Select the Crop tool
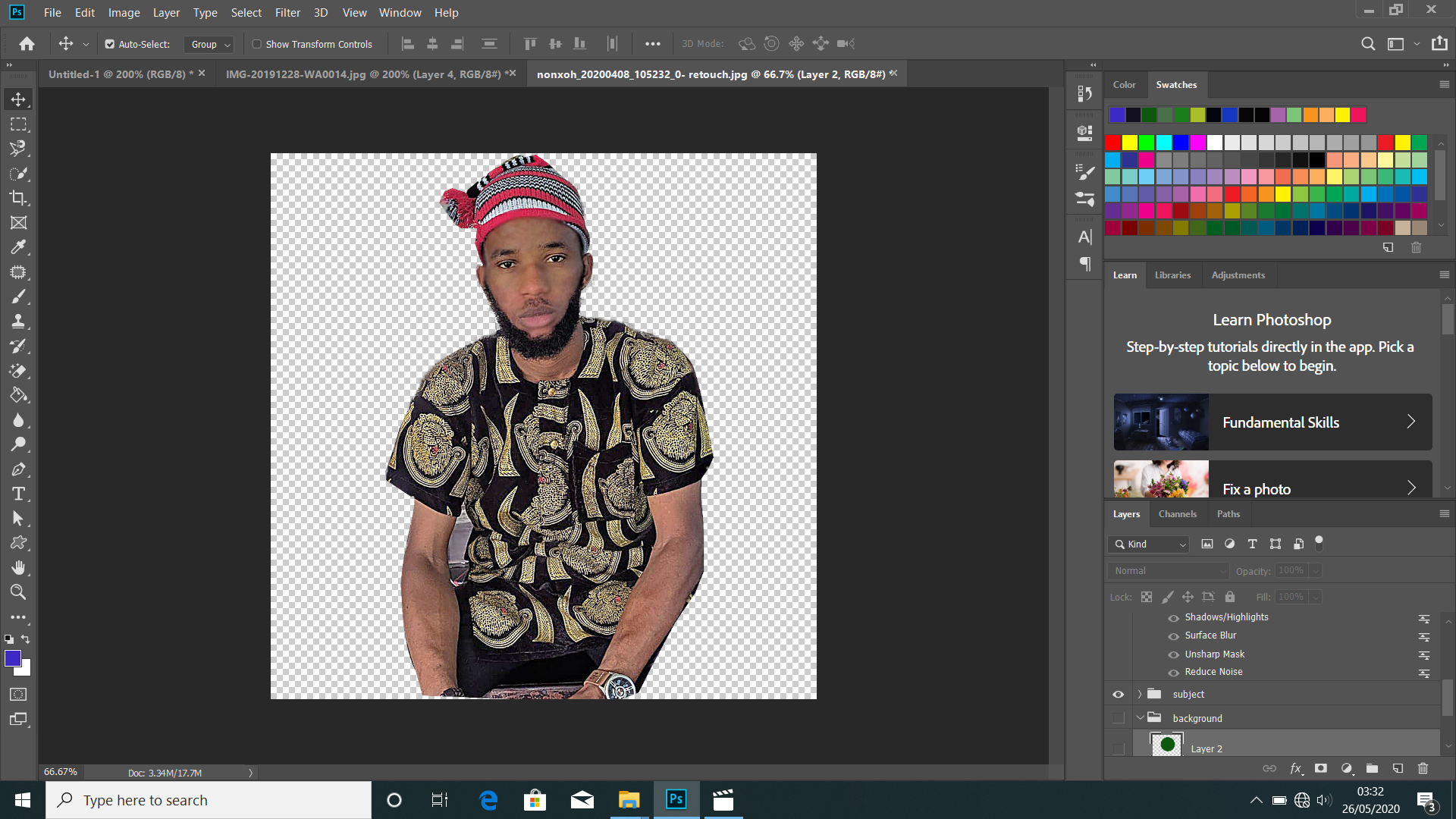 coord(18,198)
